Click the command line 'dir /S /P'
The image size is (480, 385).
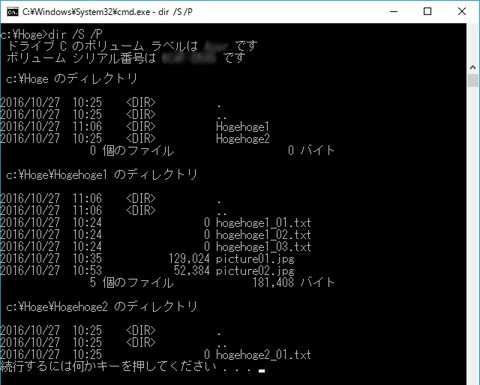point(75,34)
